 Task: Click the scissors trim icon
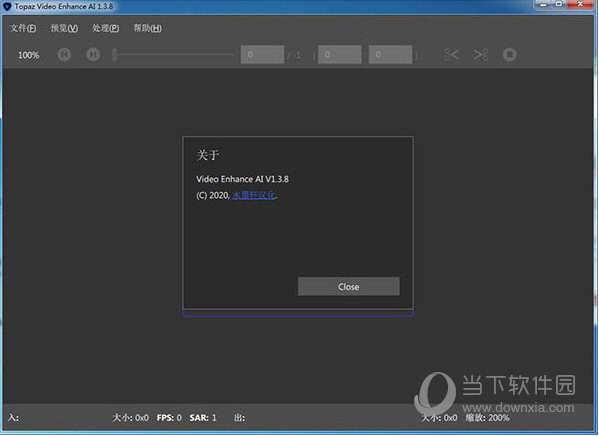tap(452, 55)
